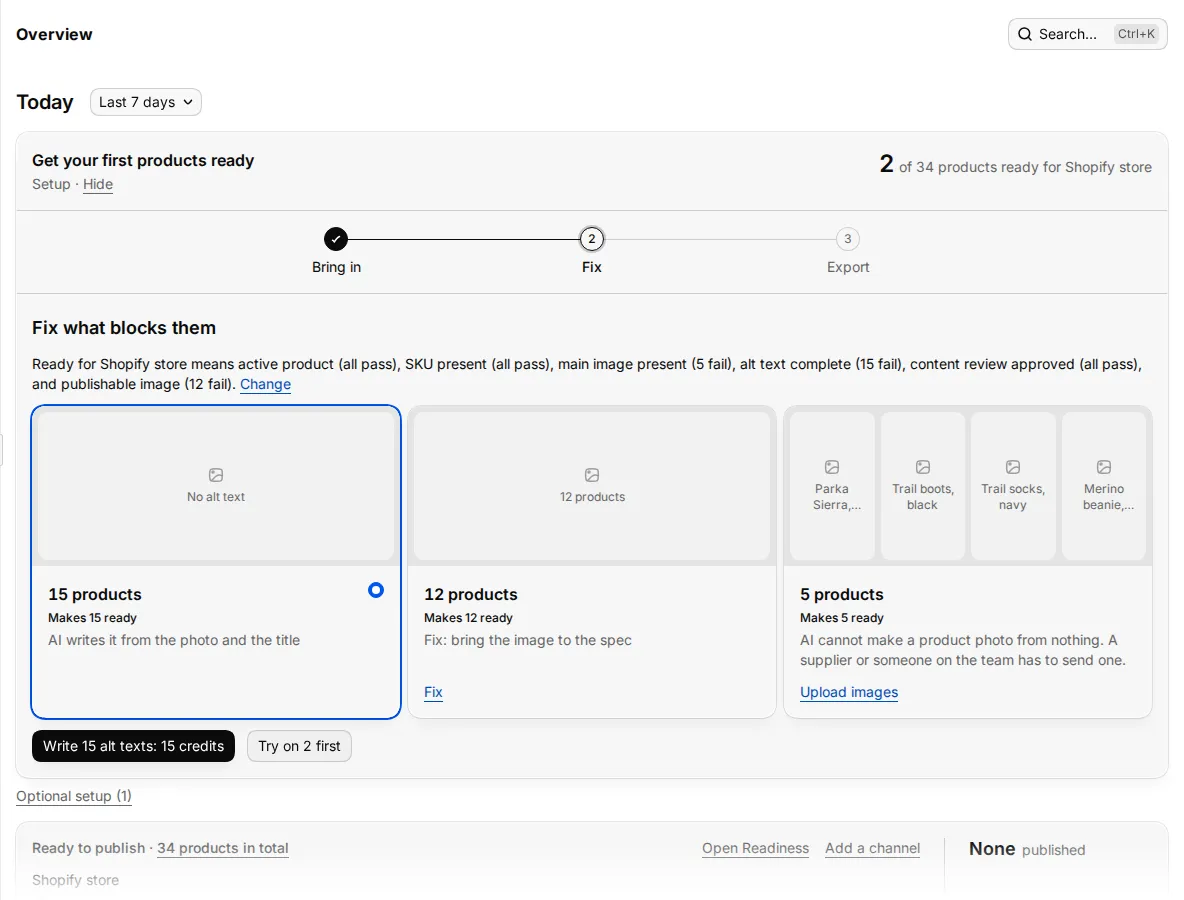This screenshot has width=1184, height=900.
Task: Hide the setup panel
Action: [x=98, y=184]
